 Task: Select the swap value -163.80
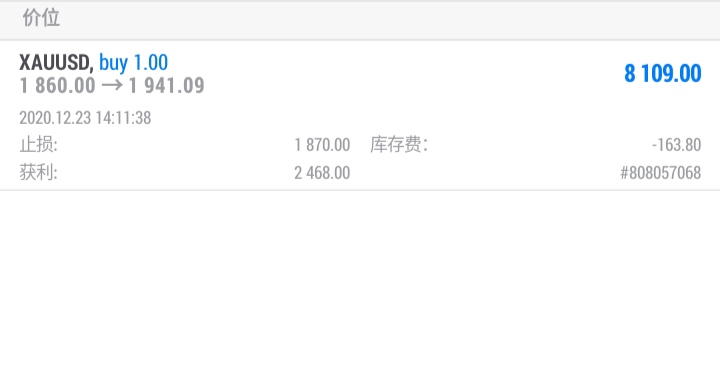[x=676, y=145]
